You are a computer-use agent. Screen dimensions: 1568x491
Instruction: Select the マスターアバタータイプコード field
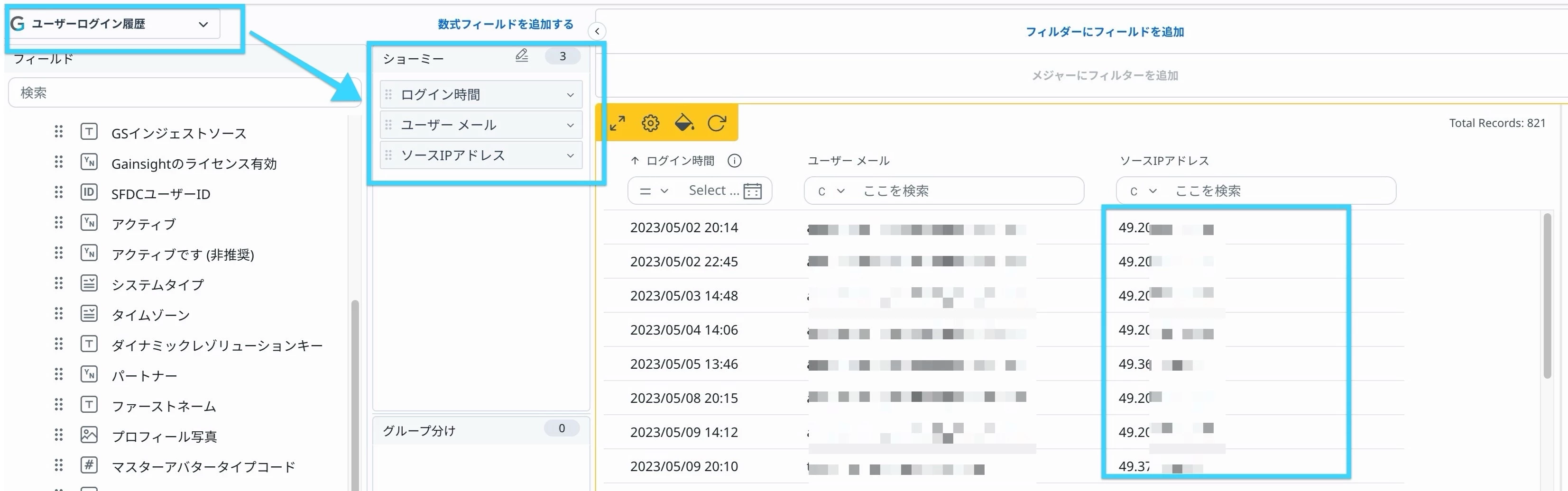click(203, 467)
